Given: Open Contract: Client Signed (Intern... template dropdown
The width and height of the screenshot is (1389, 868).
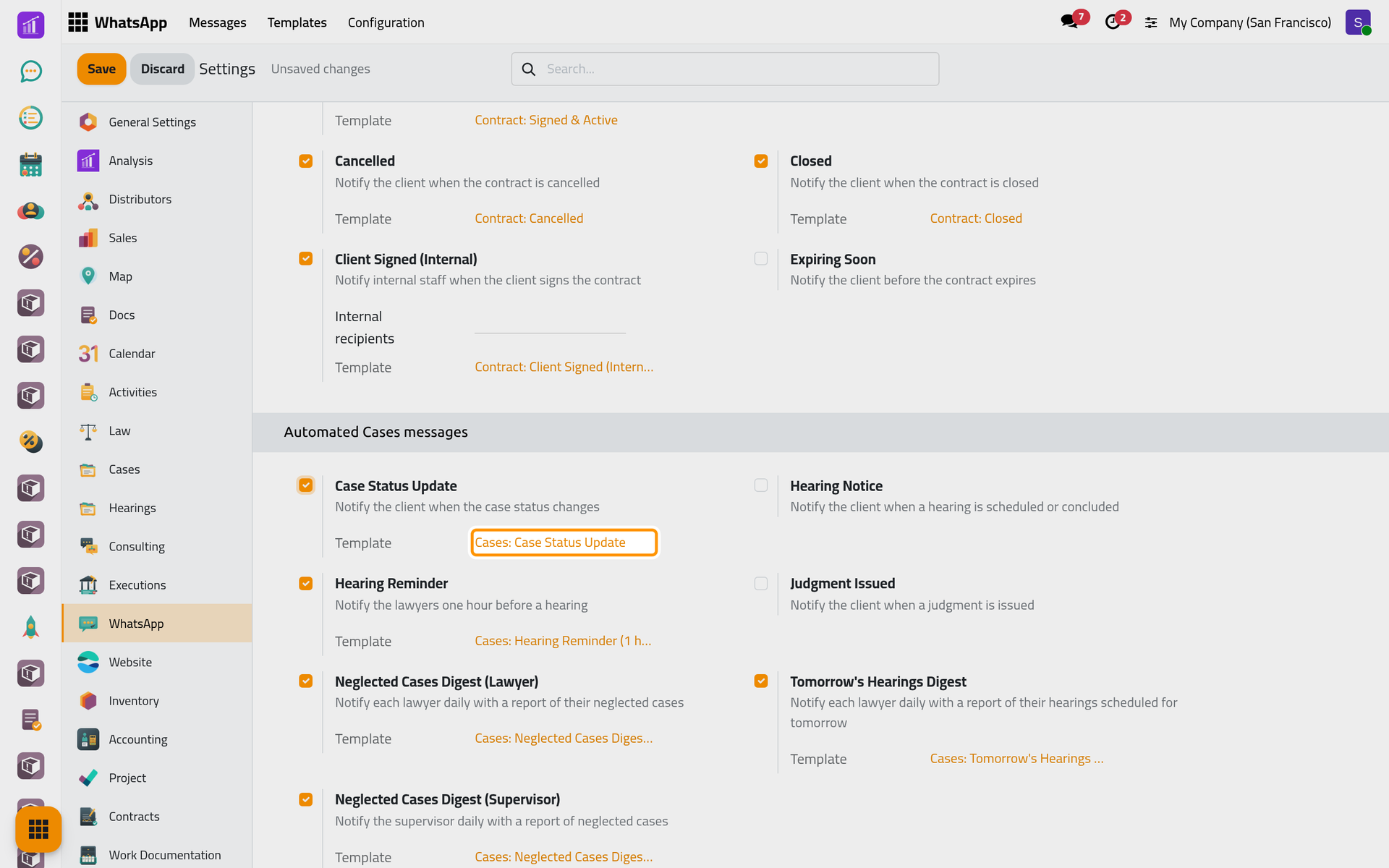Looking at the screenshot, I should 564,367.
